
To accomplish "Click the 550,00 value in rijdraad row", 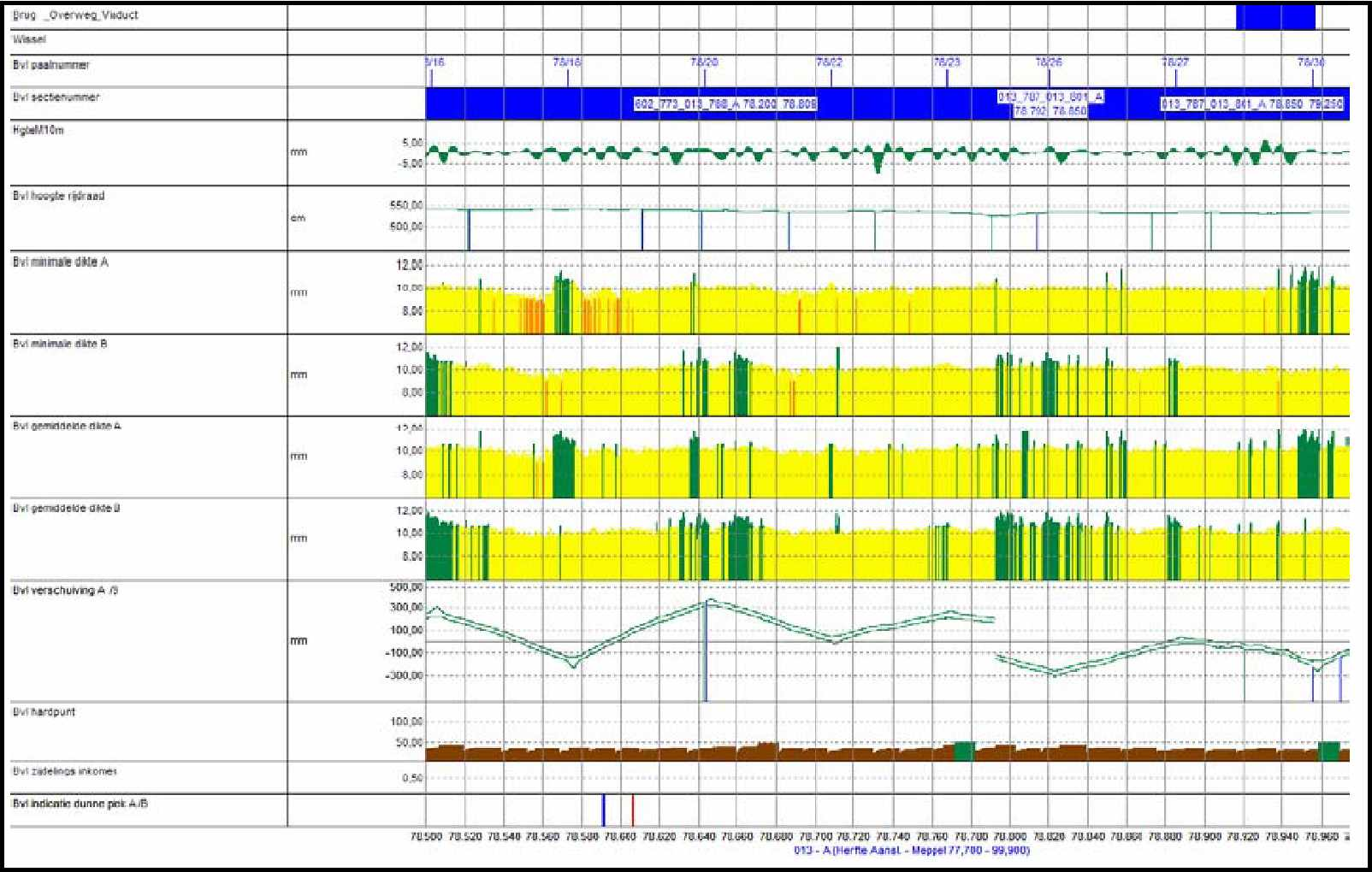I will (x=406, y=206).
